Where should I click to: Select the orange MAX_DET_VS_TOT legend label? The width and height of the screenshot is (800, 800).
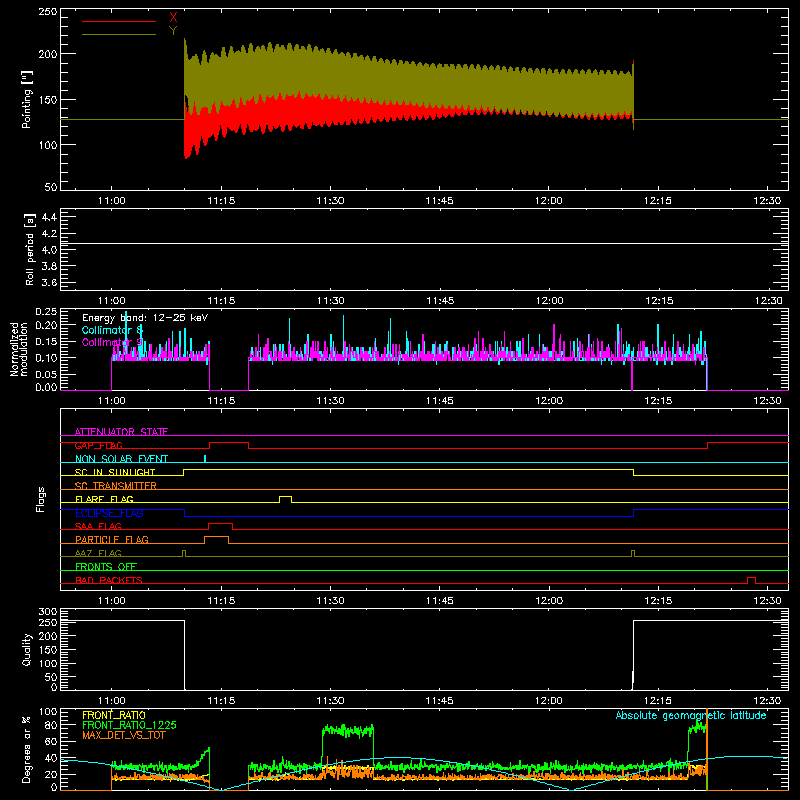(124, 735)
